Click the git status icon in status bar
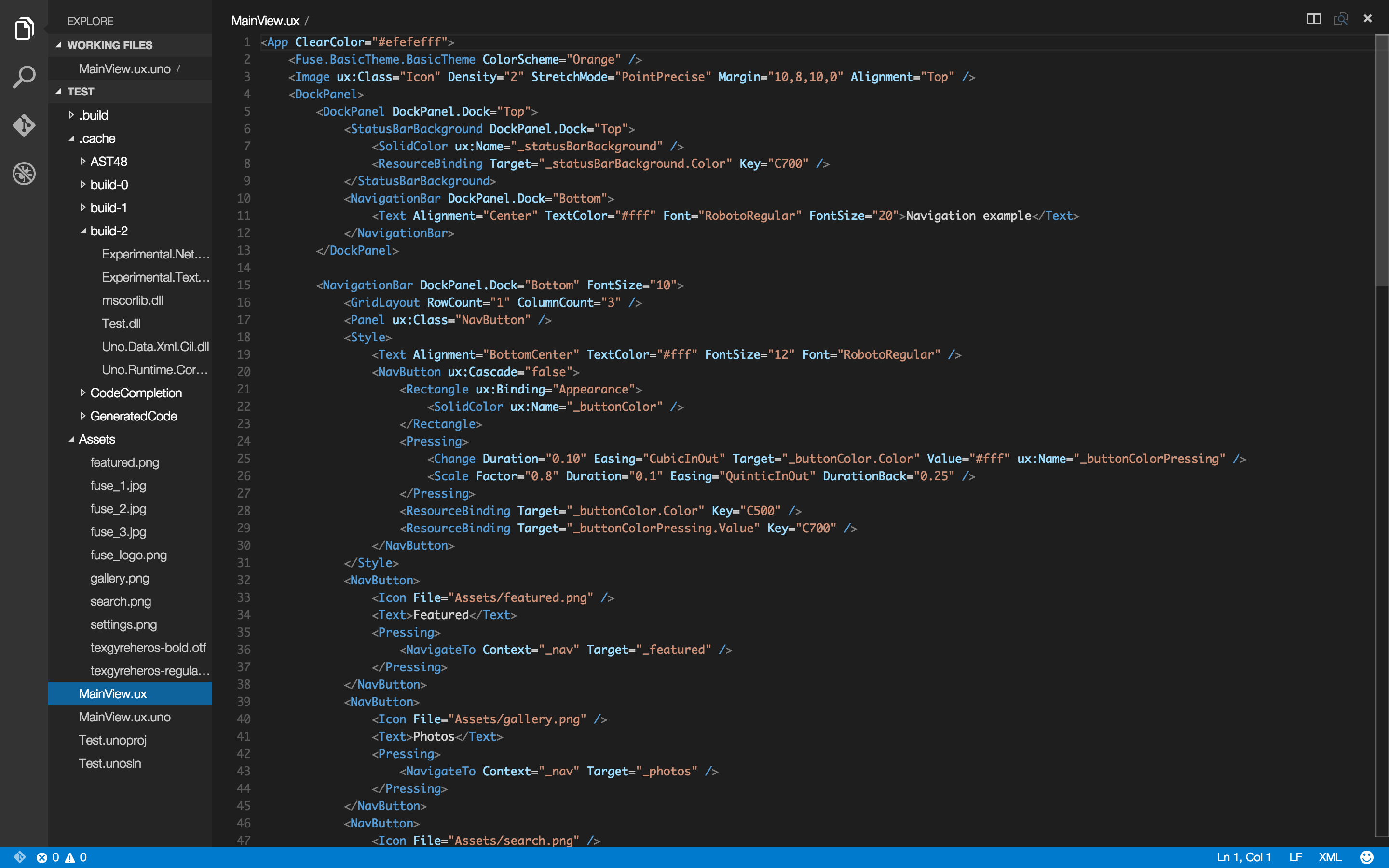The height and width of the screenshot is (868, 1389). 19,857
